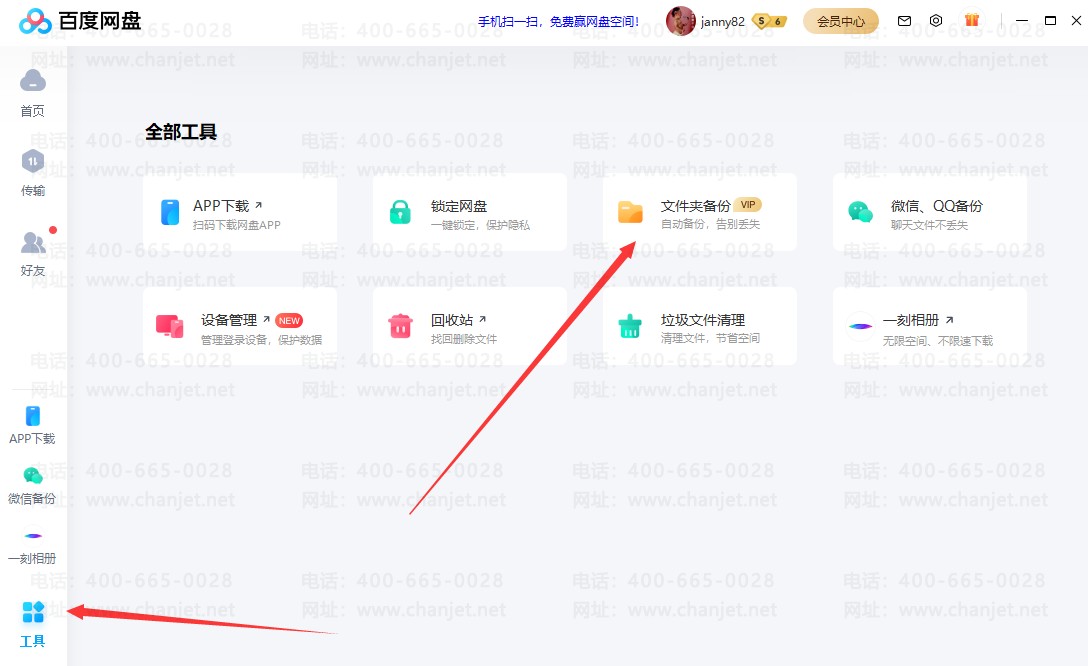Click the sidebar APP下载 phone icon
This screenshot has height=666, width=1088.
tap(33, 416)
